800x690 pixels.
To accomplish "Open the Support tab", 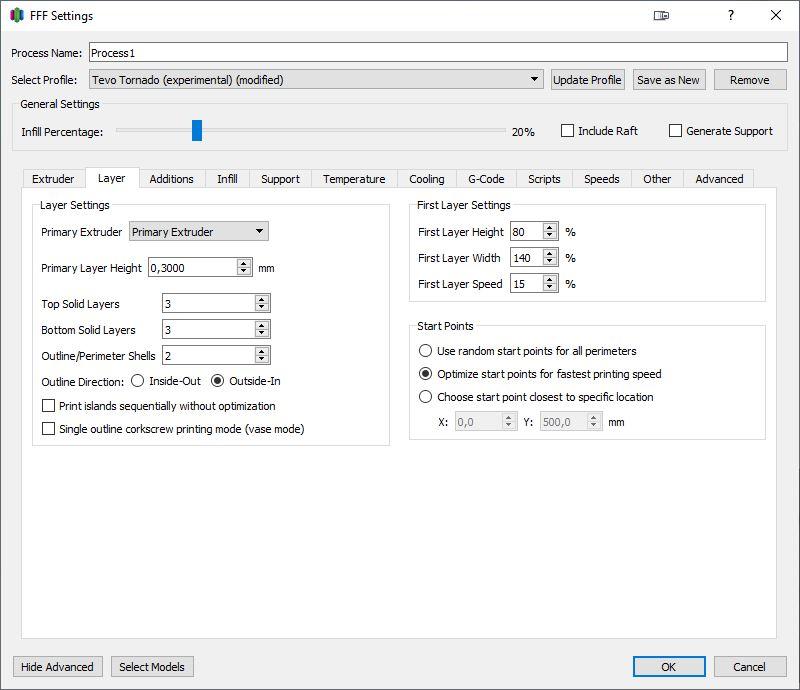I will coord(280,179).
